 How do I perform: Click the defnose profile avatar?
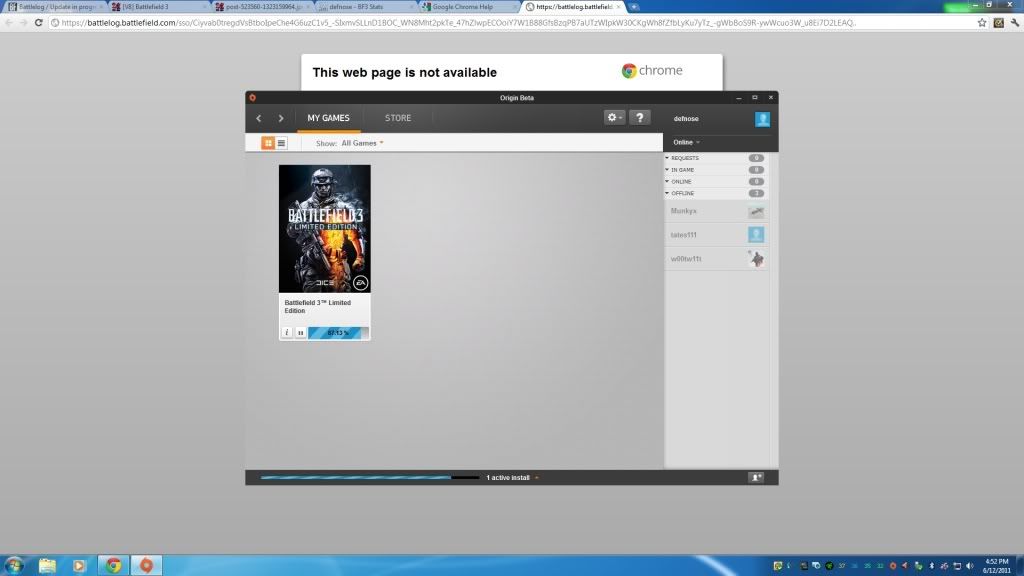tap(762, 119)
